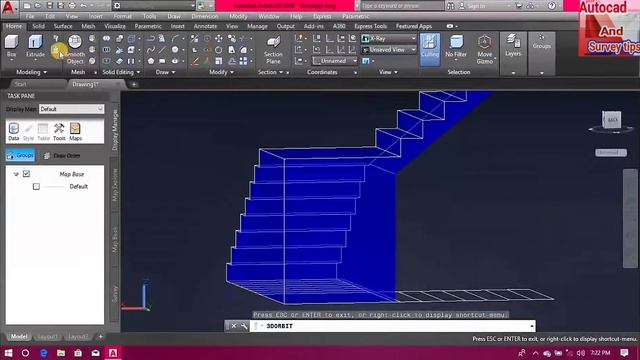Viewport: 640px width, 360px height.
Task: Open the Layers panel button
Action: click(x=513, y=46)
